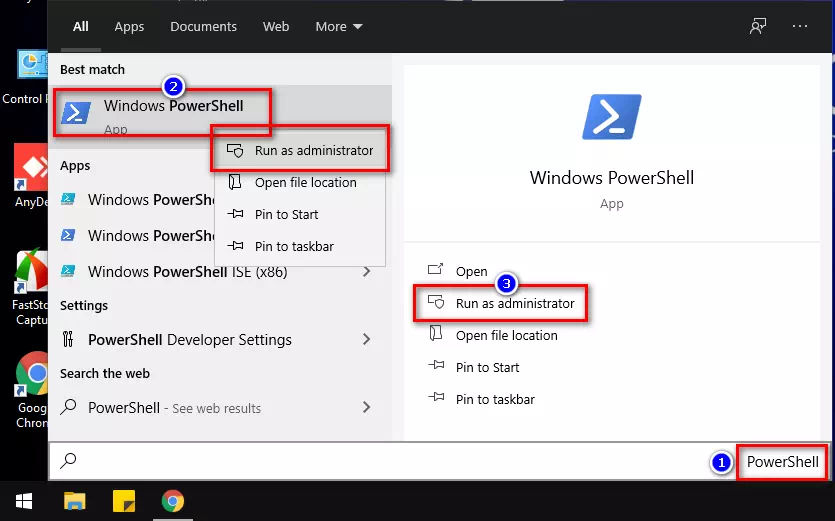835x521 pixels.
Task: Click shield icon in context menu's Run as administrator
Action: tap(235, 150)
